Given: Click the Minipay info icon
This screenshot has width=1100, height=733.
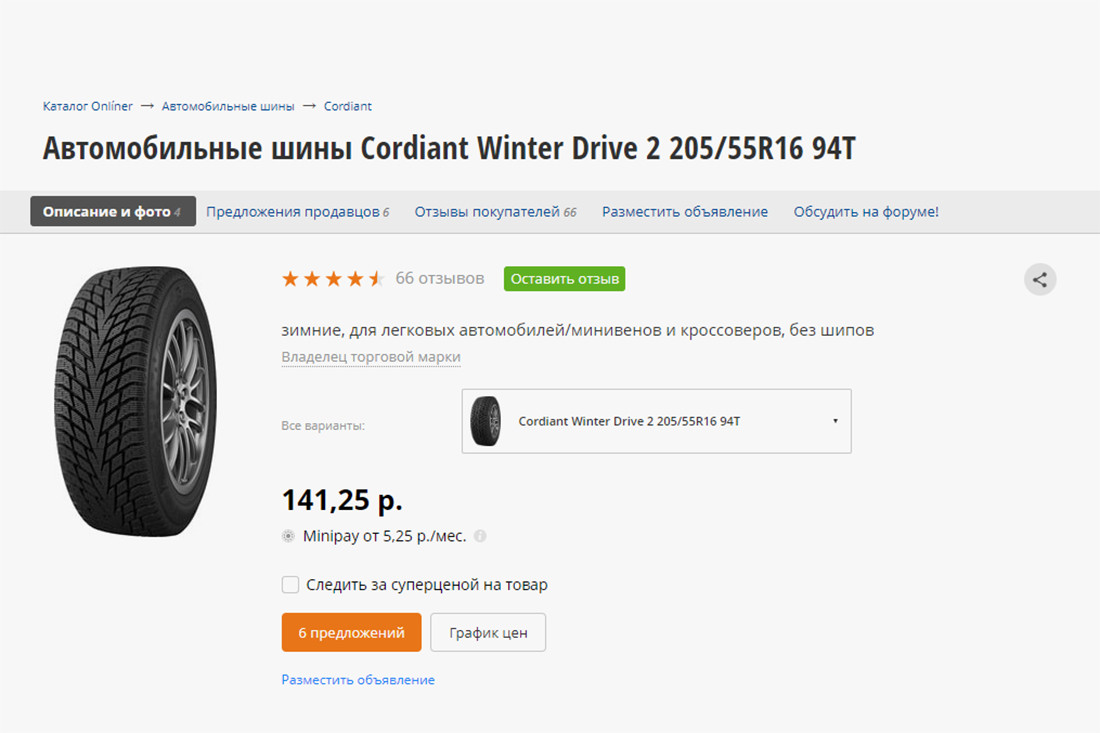Looking at the screenshot, I should [480, 536].
